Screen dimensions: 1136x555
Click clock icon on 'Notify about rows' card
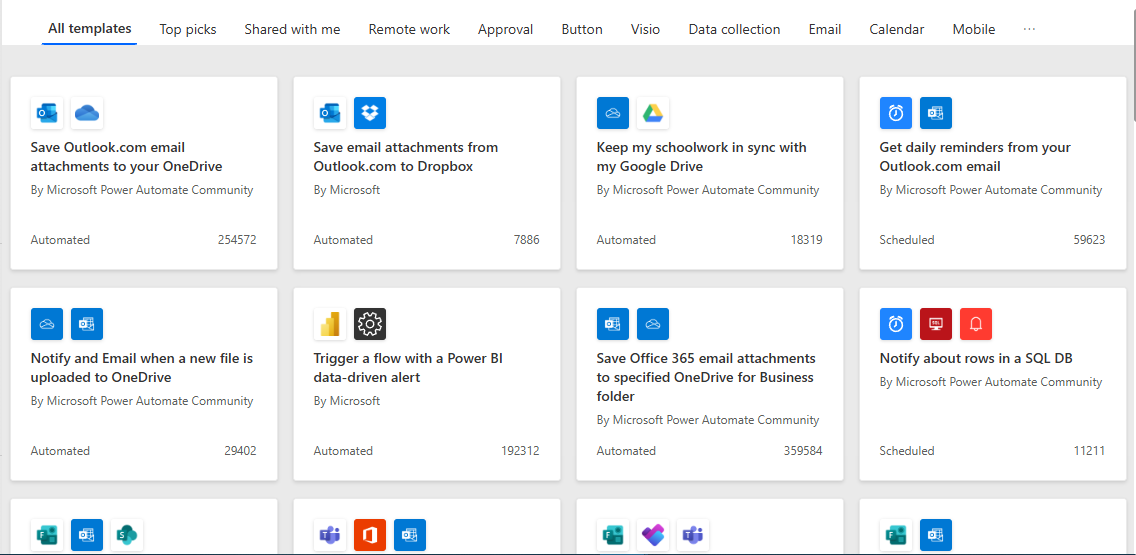tap(895, 324)
